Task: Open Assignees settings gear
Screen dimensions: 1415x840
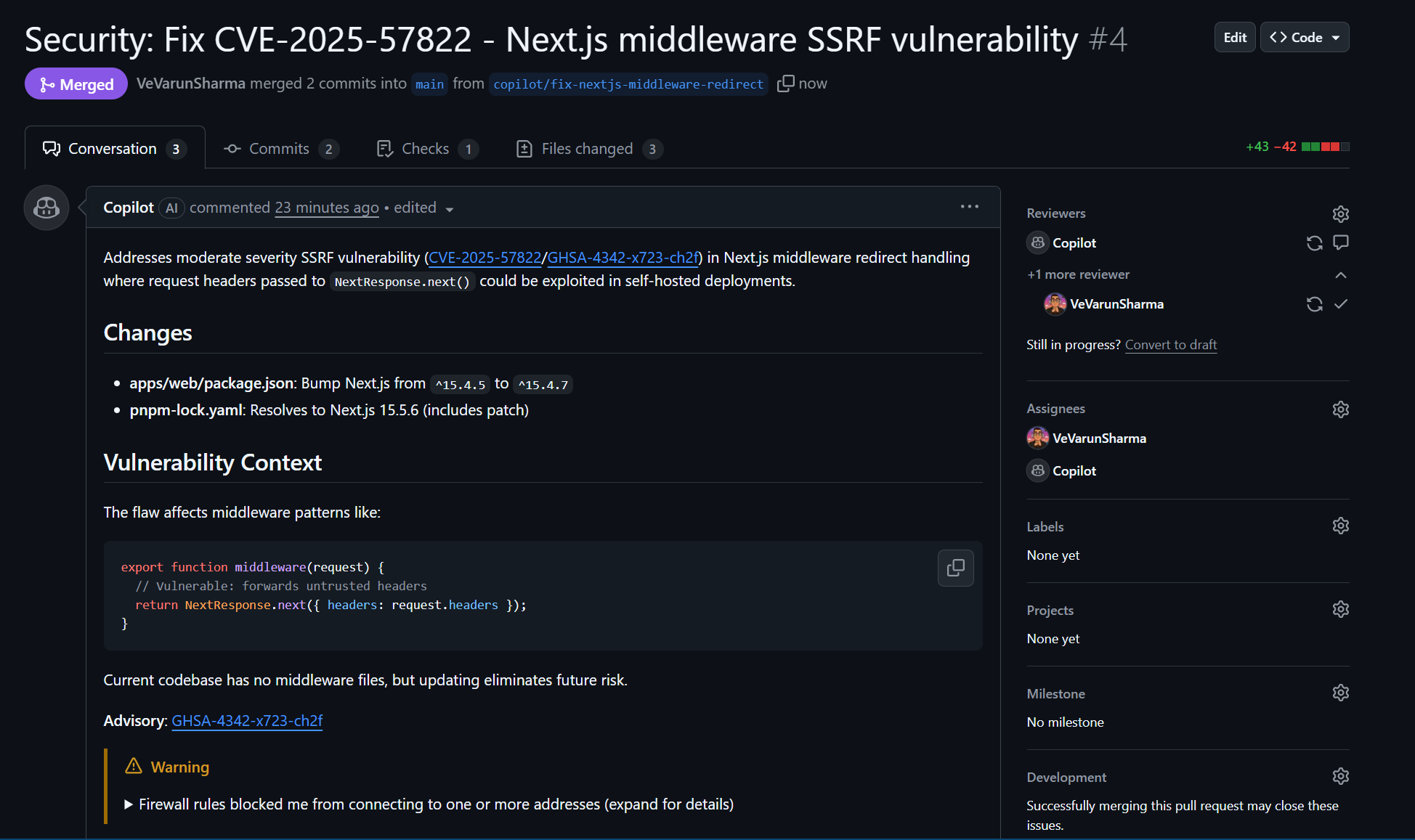Action: point(1340,409)
